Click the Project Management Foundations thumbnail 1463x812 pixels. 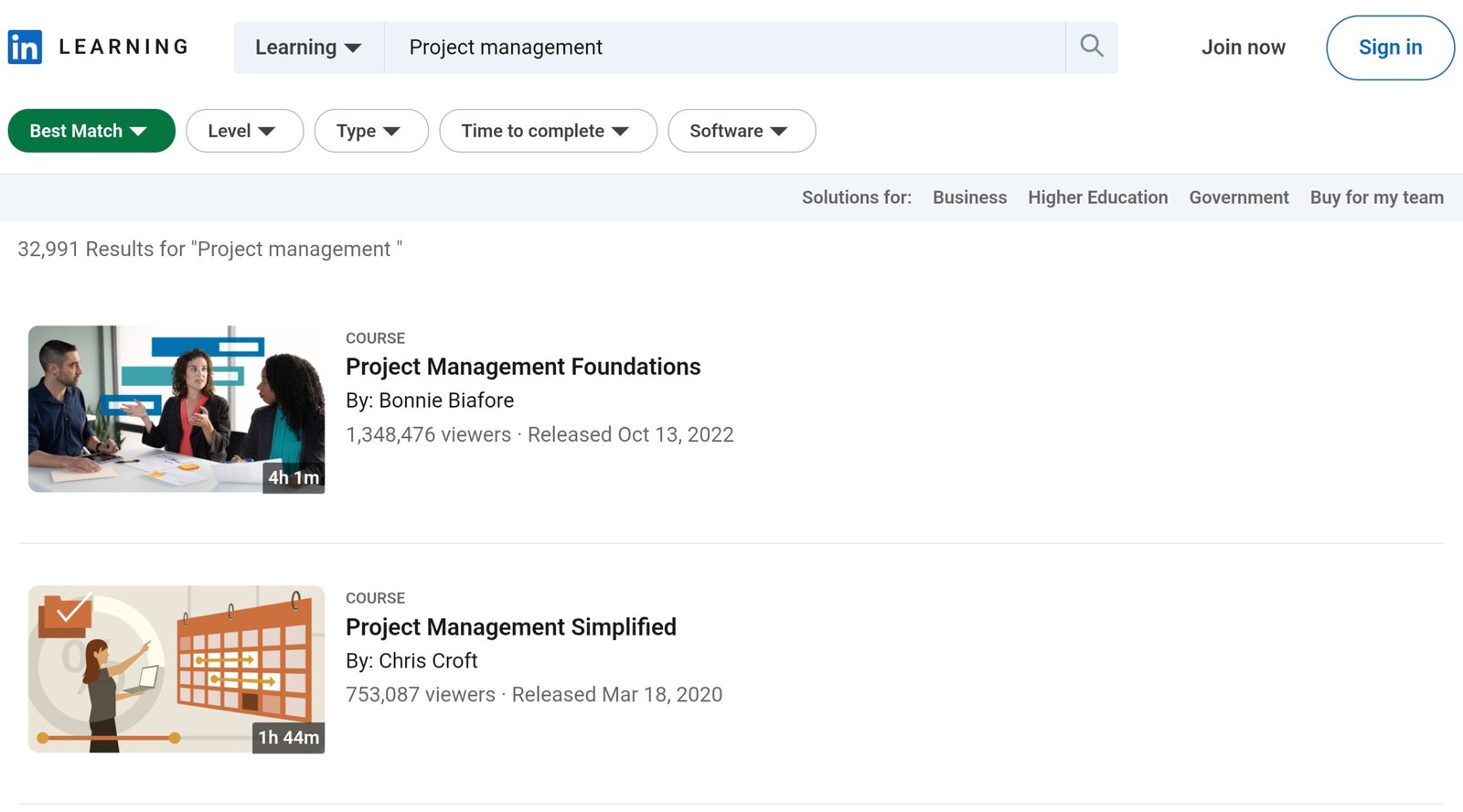[x=176, y=409]
